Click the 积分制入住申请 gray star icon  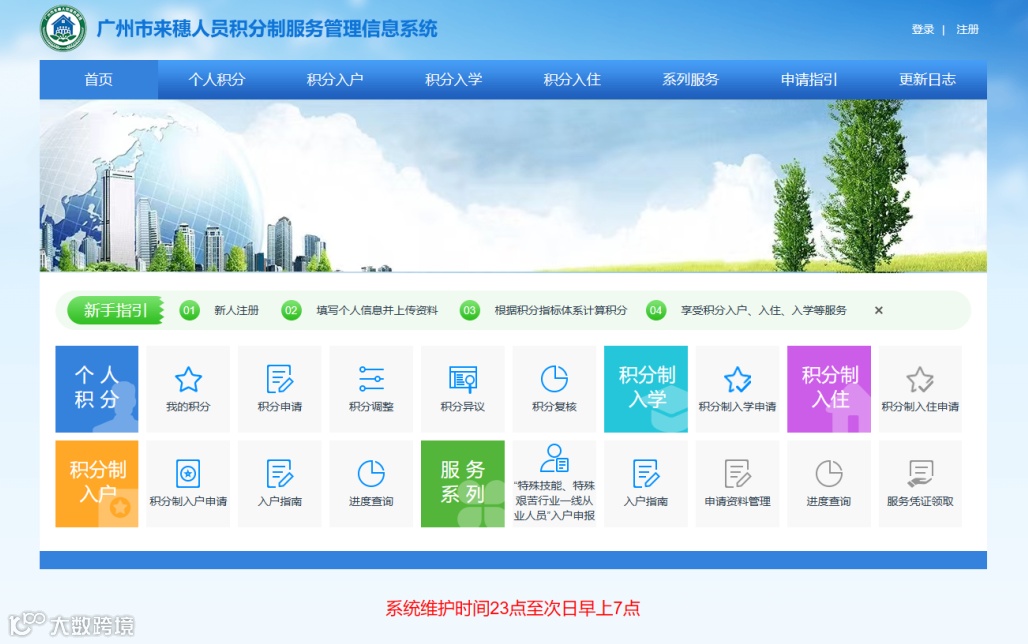click(x=920, y=380)
